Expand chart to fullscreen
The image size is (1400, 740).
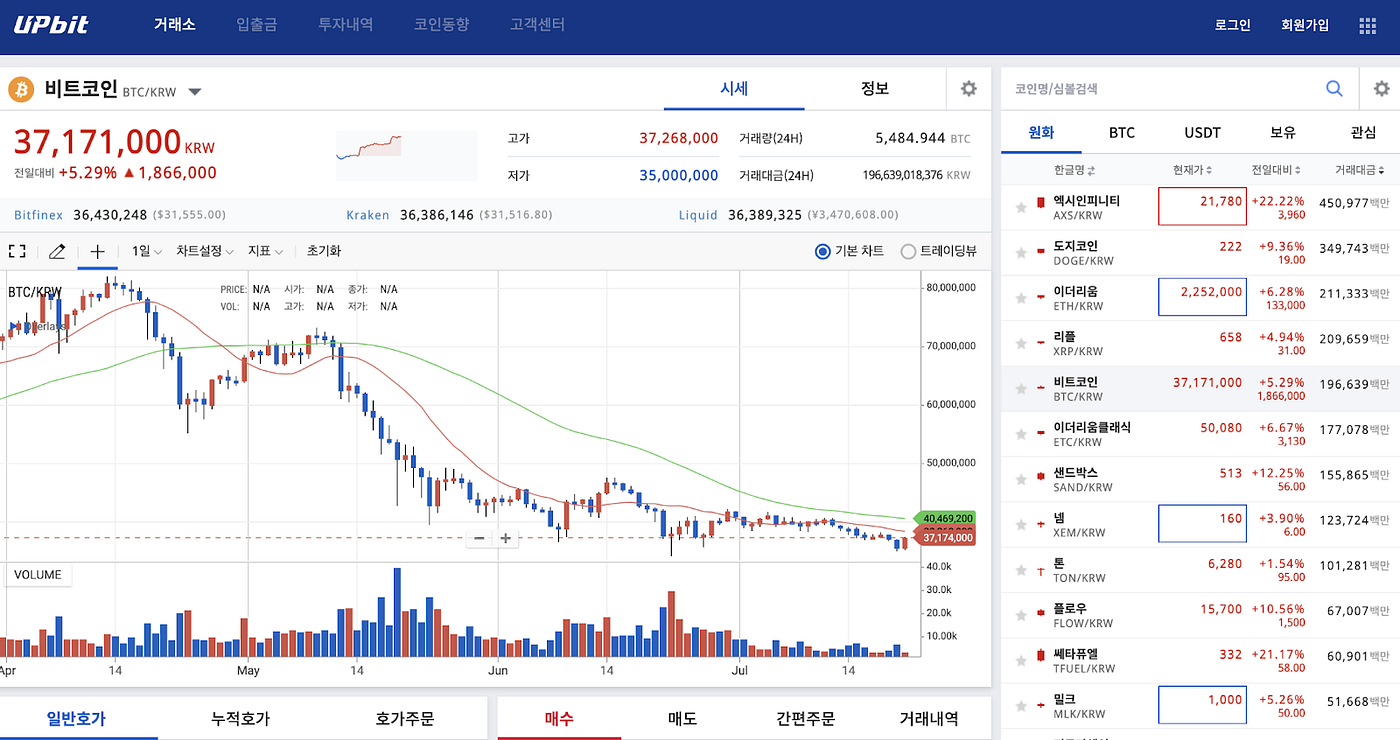[x=17, y=251]
